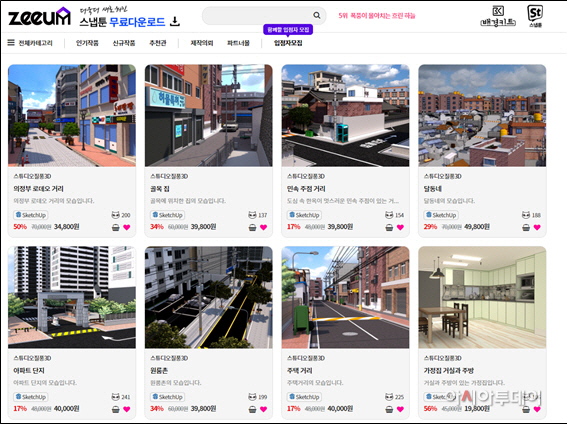
Task: Add 달동네 to basket
Action: (x=526, y=227)
